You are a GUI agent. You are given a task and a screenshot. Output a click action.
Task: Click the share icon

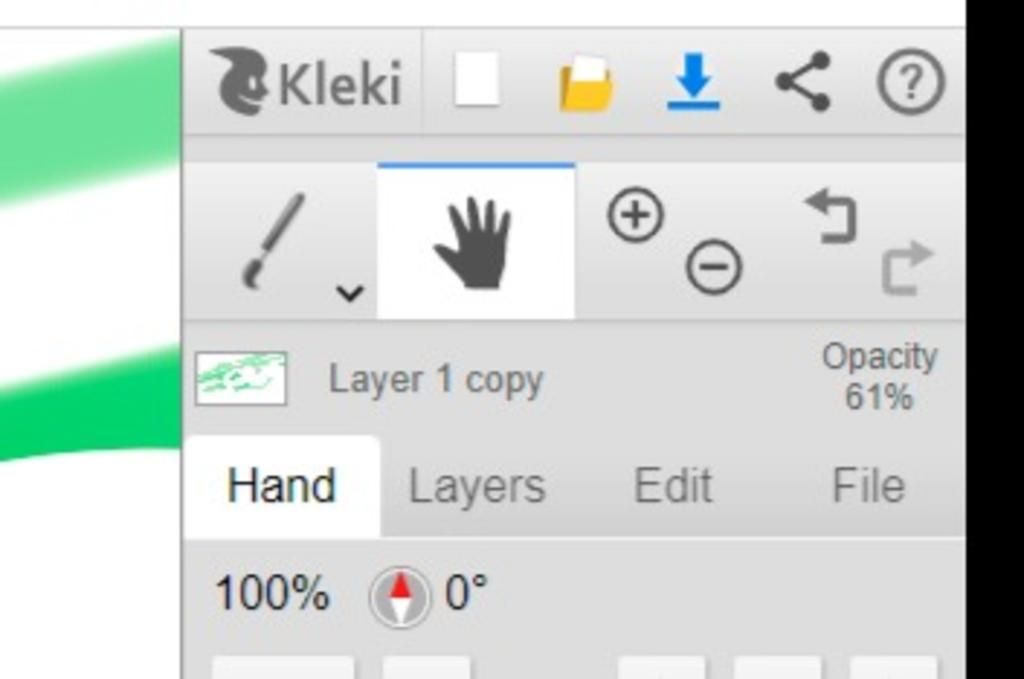pos(803,82)
